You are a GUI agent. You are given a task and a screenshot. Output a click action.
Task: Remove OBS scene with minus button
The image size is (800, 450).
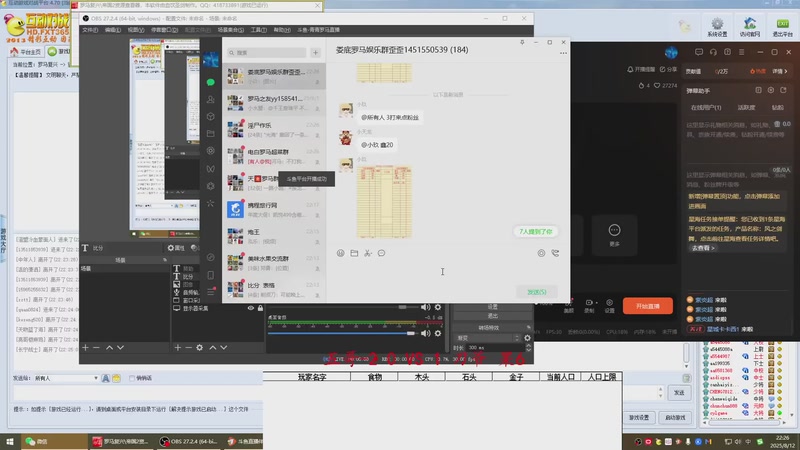pos(96,347)
